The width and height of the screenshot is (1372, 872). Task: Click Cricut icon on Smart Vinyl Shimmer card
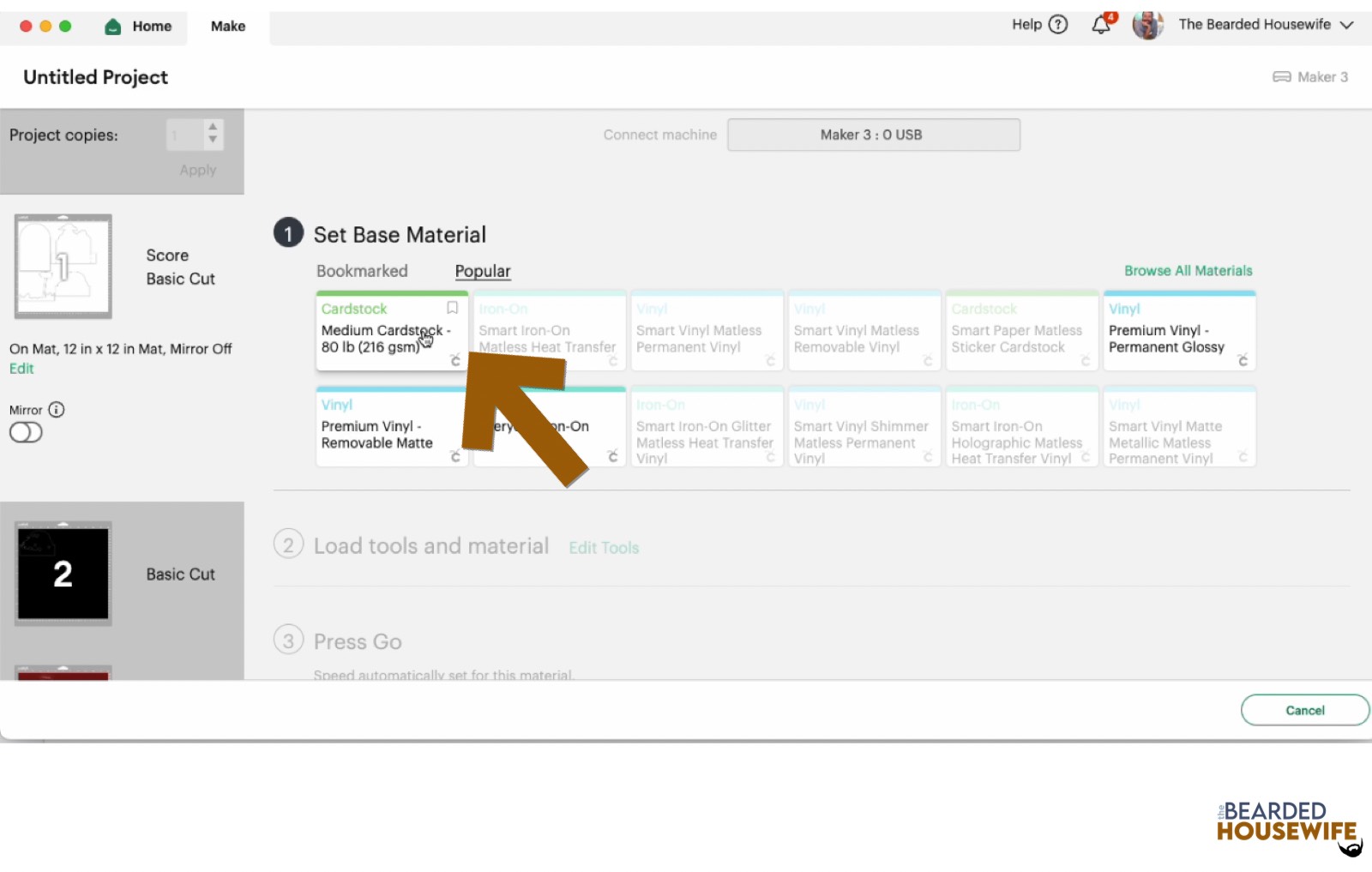pos(927,457)
